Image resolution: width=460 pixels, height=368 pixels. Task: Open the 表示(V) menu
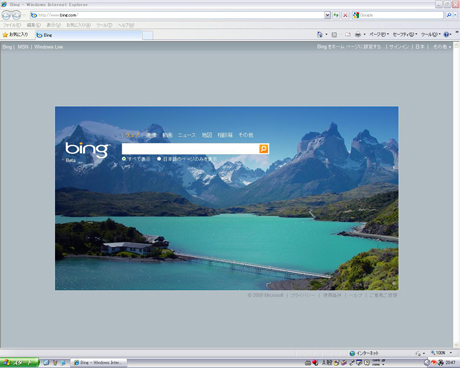(53, 25)
